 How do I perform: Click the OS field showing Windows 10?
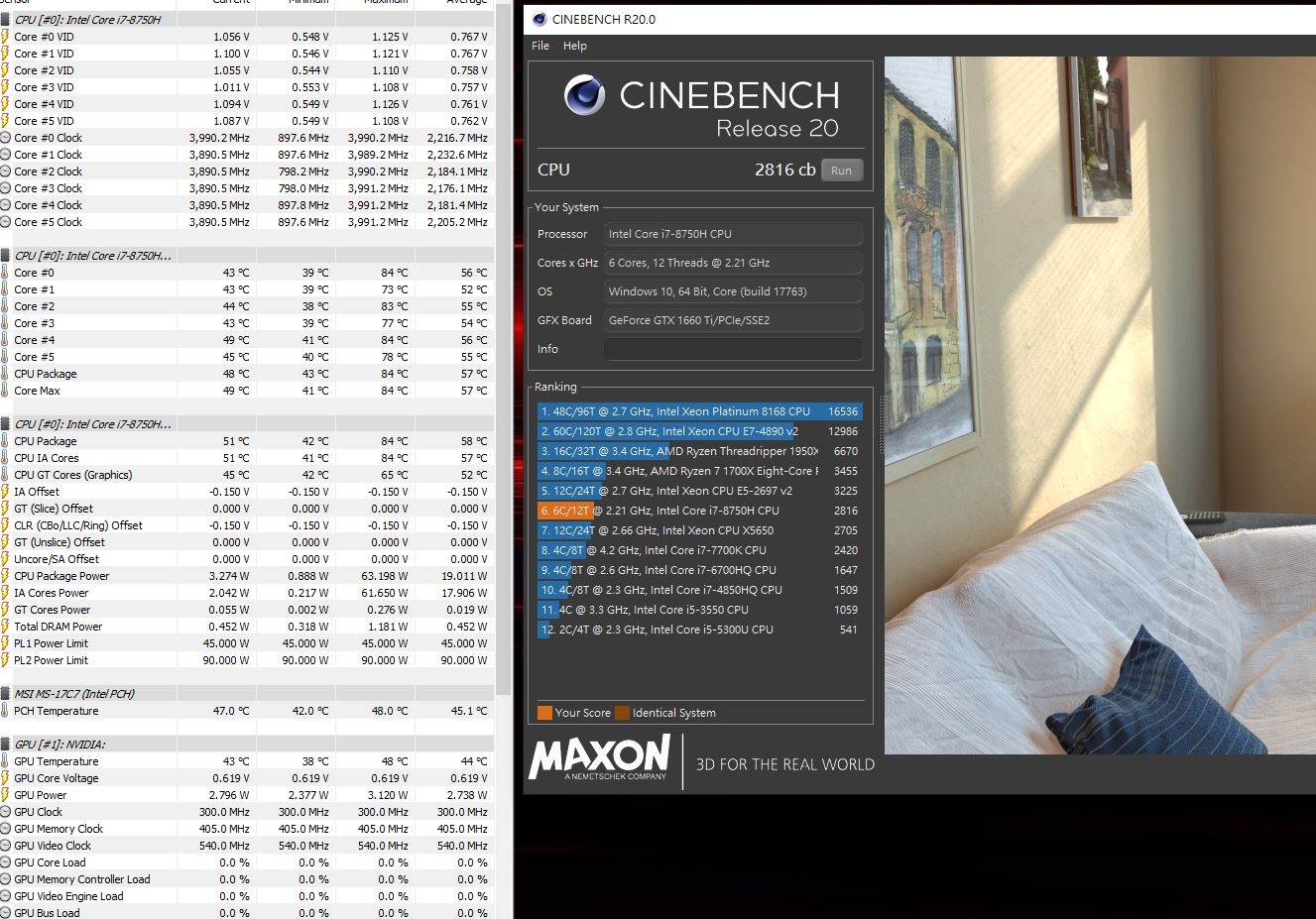pyautogui.click(x=733, y=291)
